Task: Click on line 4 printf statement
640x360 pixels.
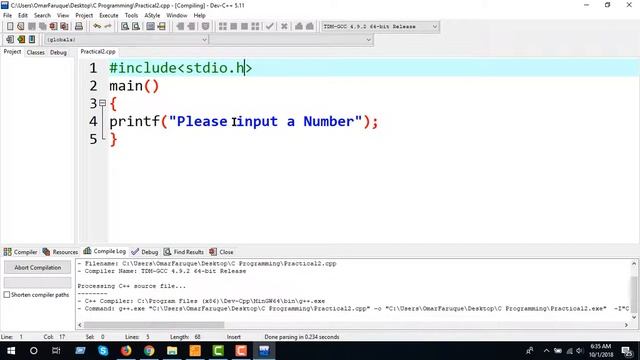Action: (244, 121)
